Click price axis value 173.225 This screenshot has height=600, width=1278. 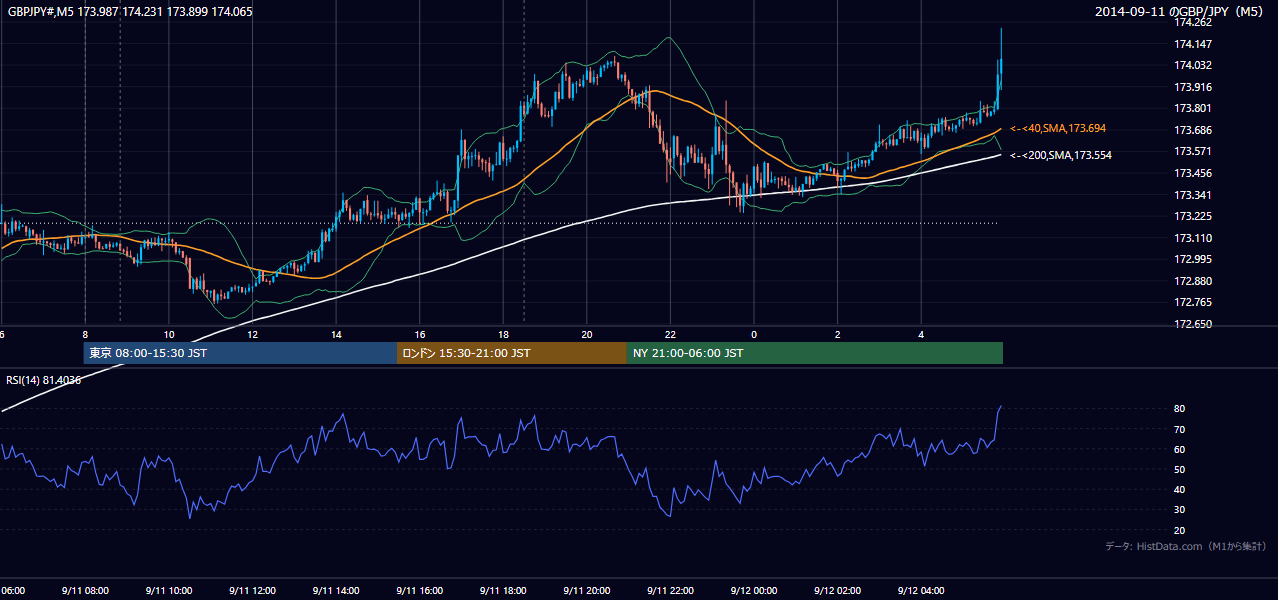(x=1192, y=216)
